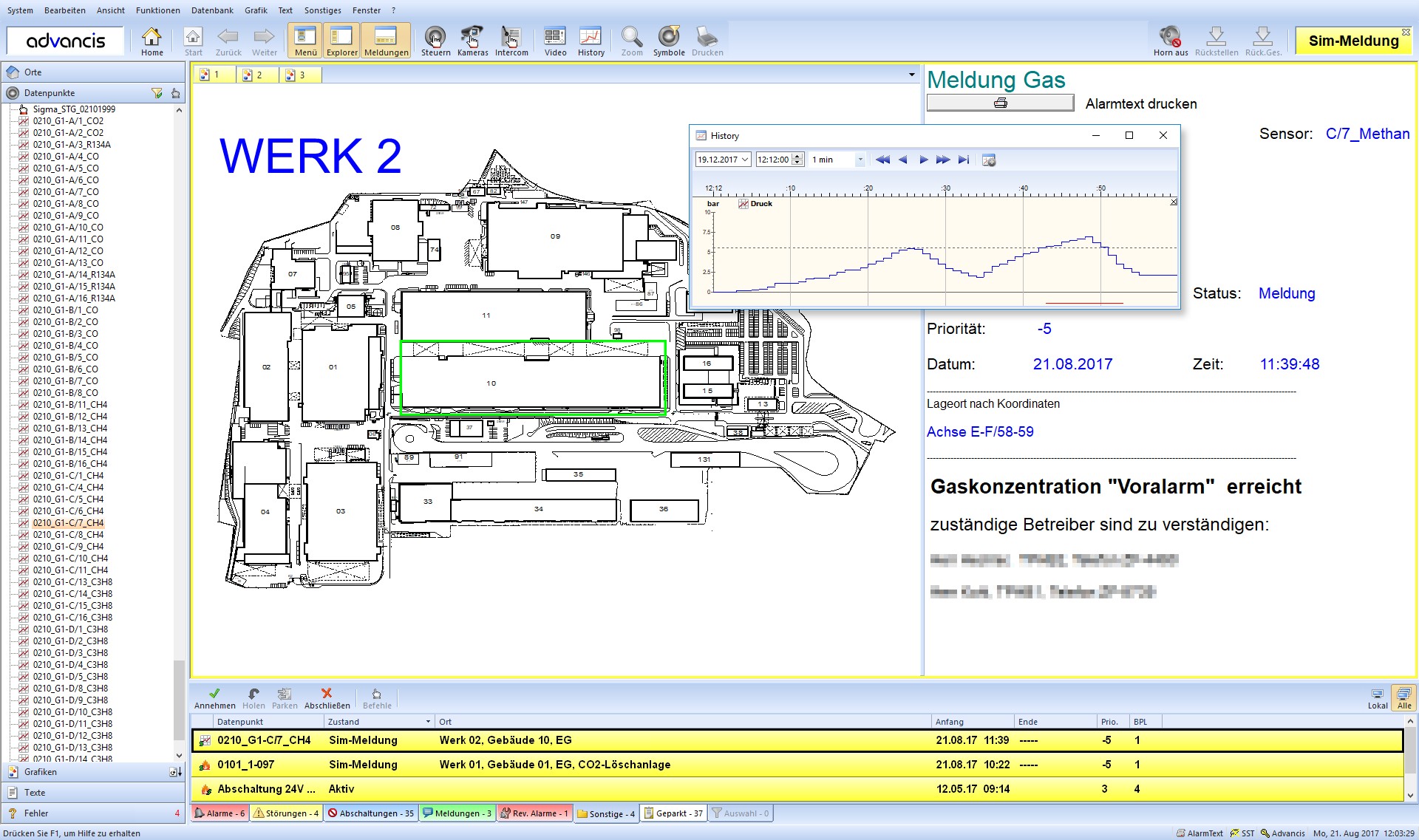
Task: Open the Datenbank menu
Action: tap(212, 10)
